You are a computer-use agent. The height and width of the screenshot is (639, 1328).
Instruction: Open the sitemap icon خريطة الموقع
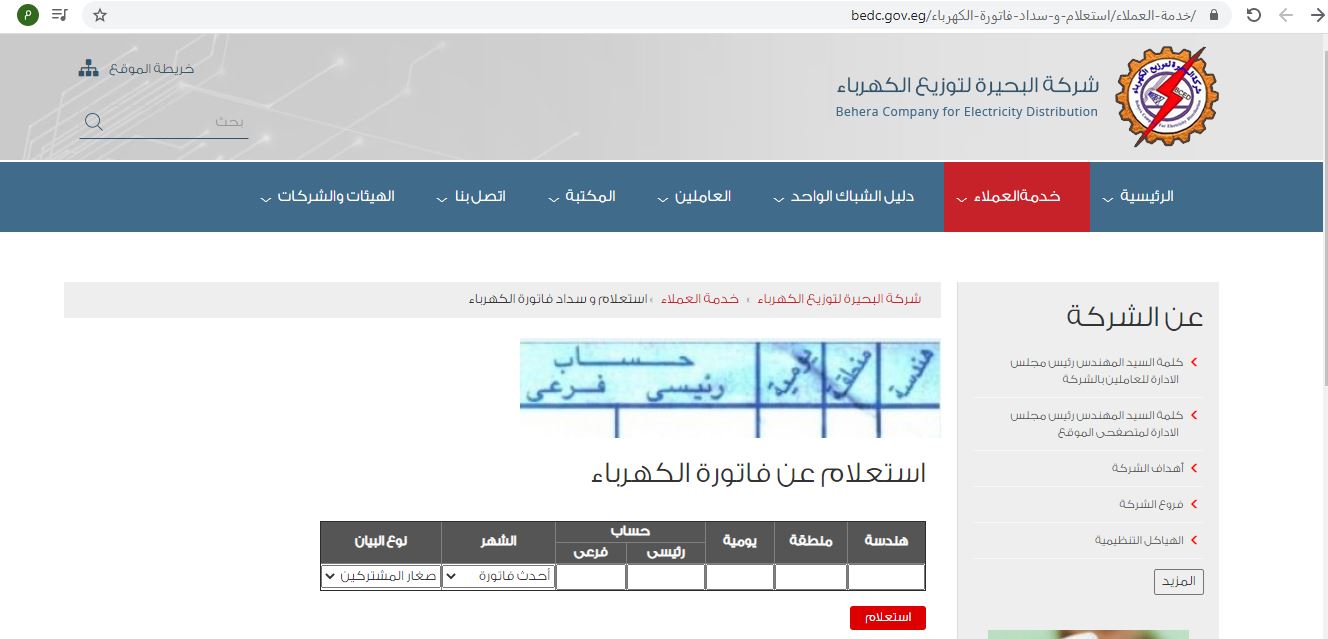(x=89, y=69)
